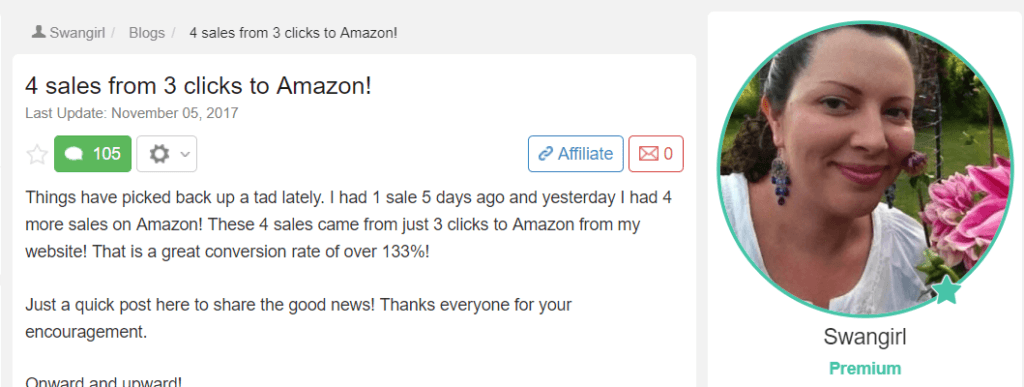Screen dimensions: 1024x387
Task: Click the Affiliate link button
Action: pos(575,154)
